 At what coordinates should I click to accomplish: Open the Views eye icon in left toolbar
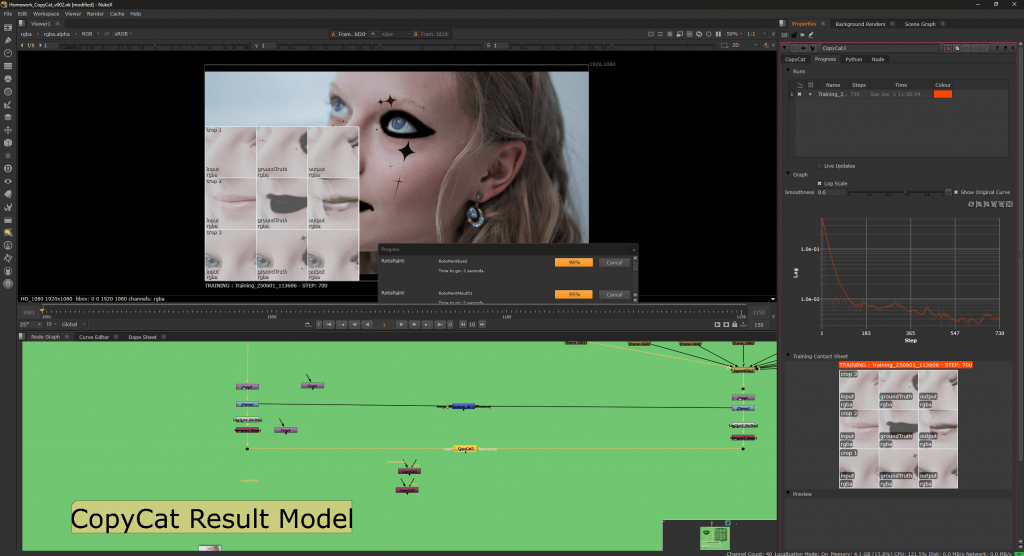(8, 182)
